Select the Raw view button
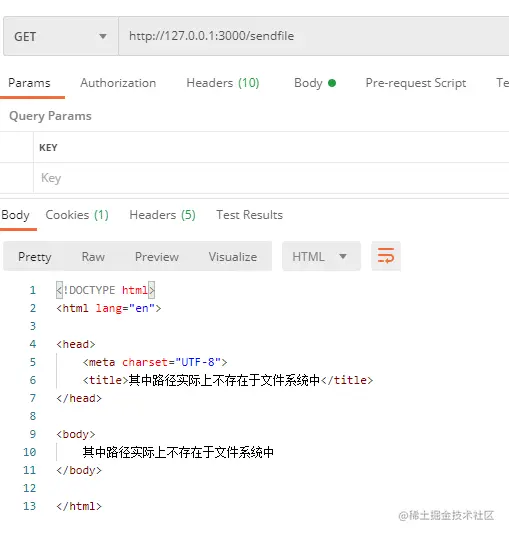509x536 pixels. [x=93, y=257]
